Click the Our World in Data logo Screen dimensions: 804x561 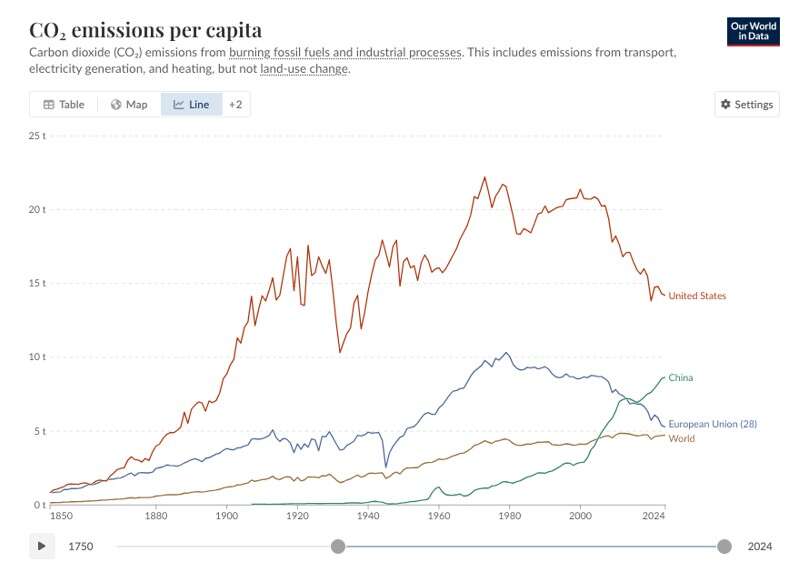(x=753, y=31)
